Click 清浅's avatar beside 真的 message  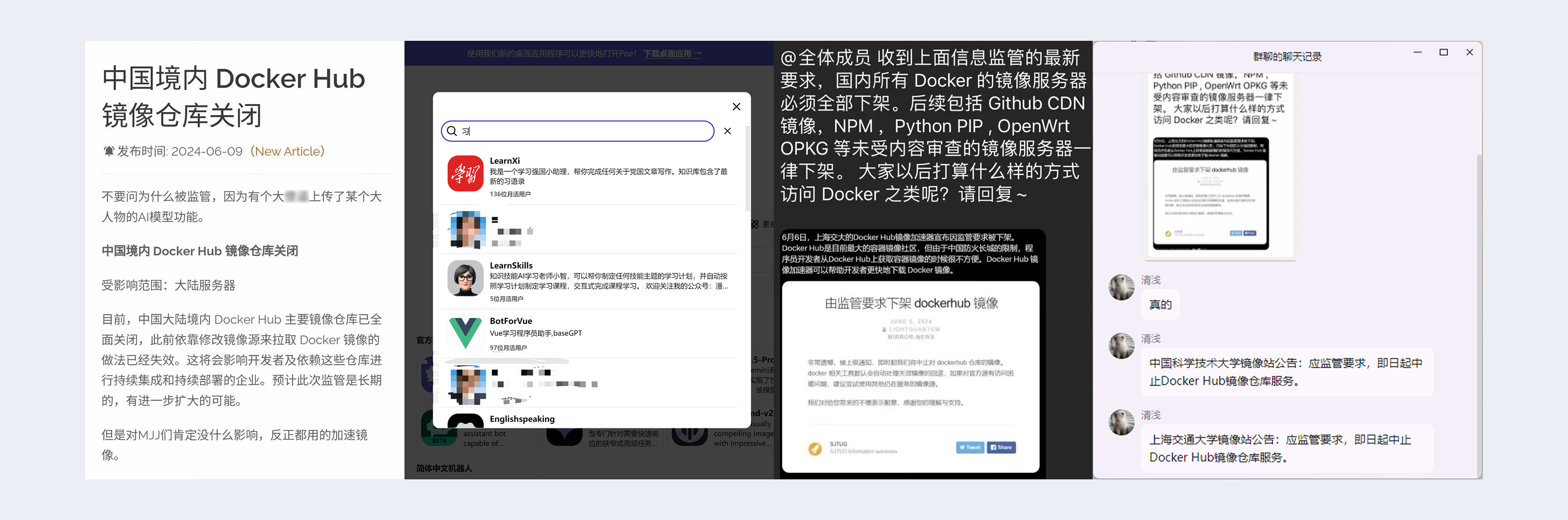click(x=1121, y=287)
